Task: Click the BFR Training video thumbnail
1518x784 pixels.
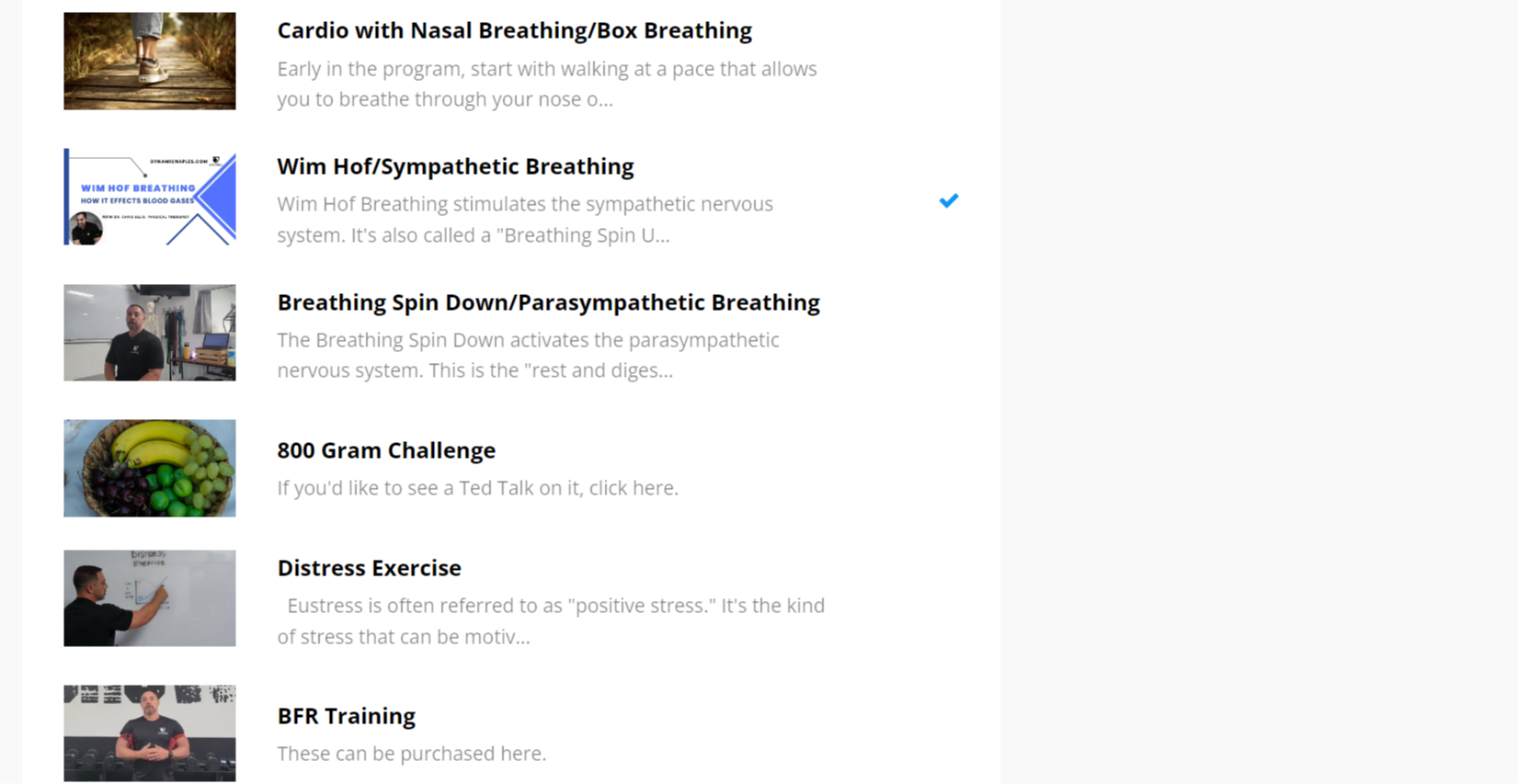Action: click(149, 733)
